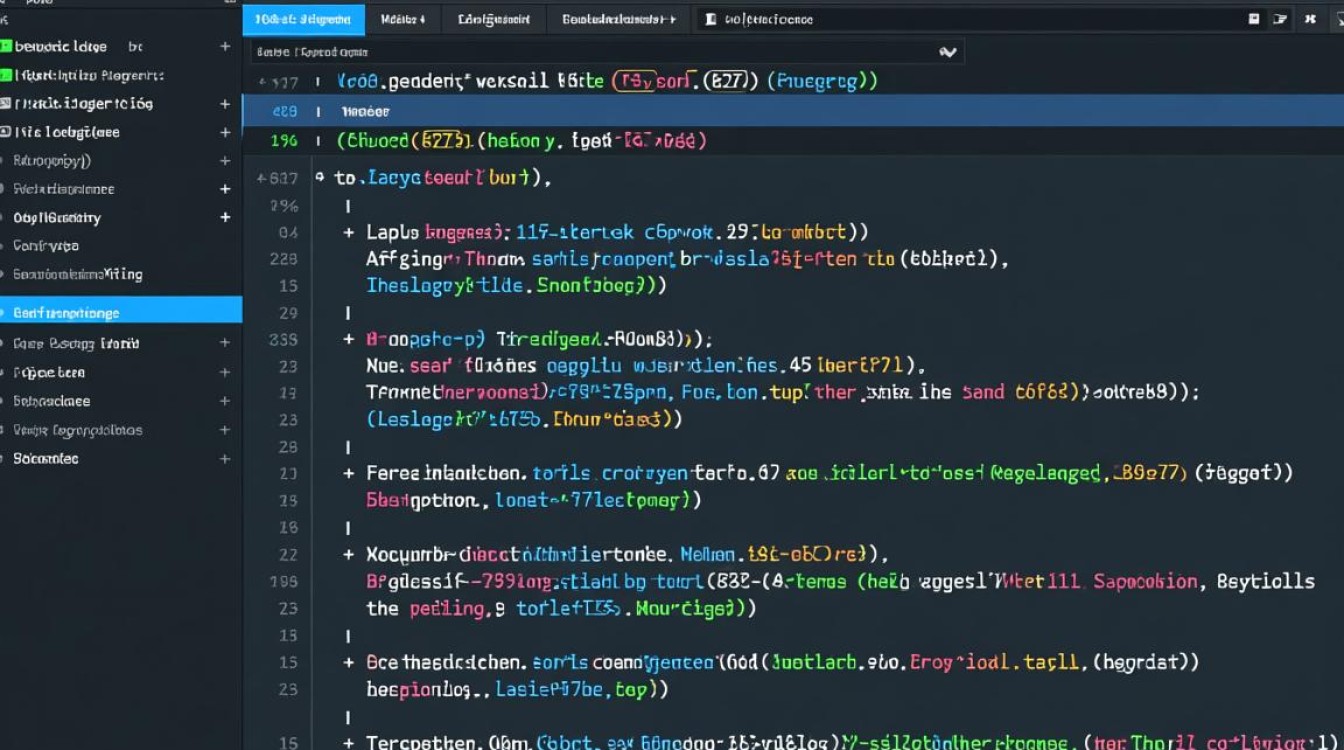
Task: Expand the code block at line 04 'Laplo'
Action: (x=349, y=232)
